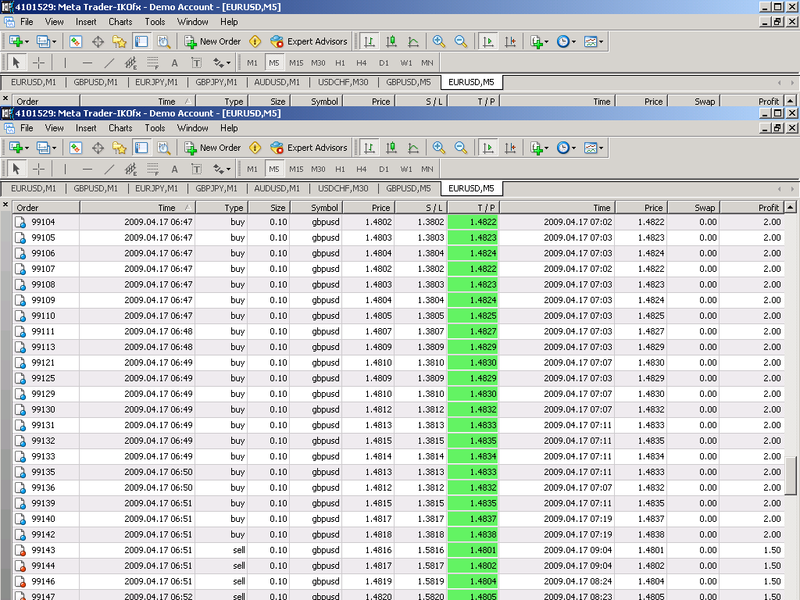Toggle Expert Advisors in the top window

pos(309,42)
